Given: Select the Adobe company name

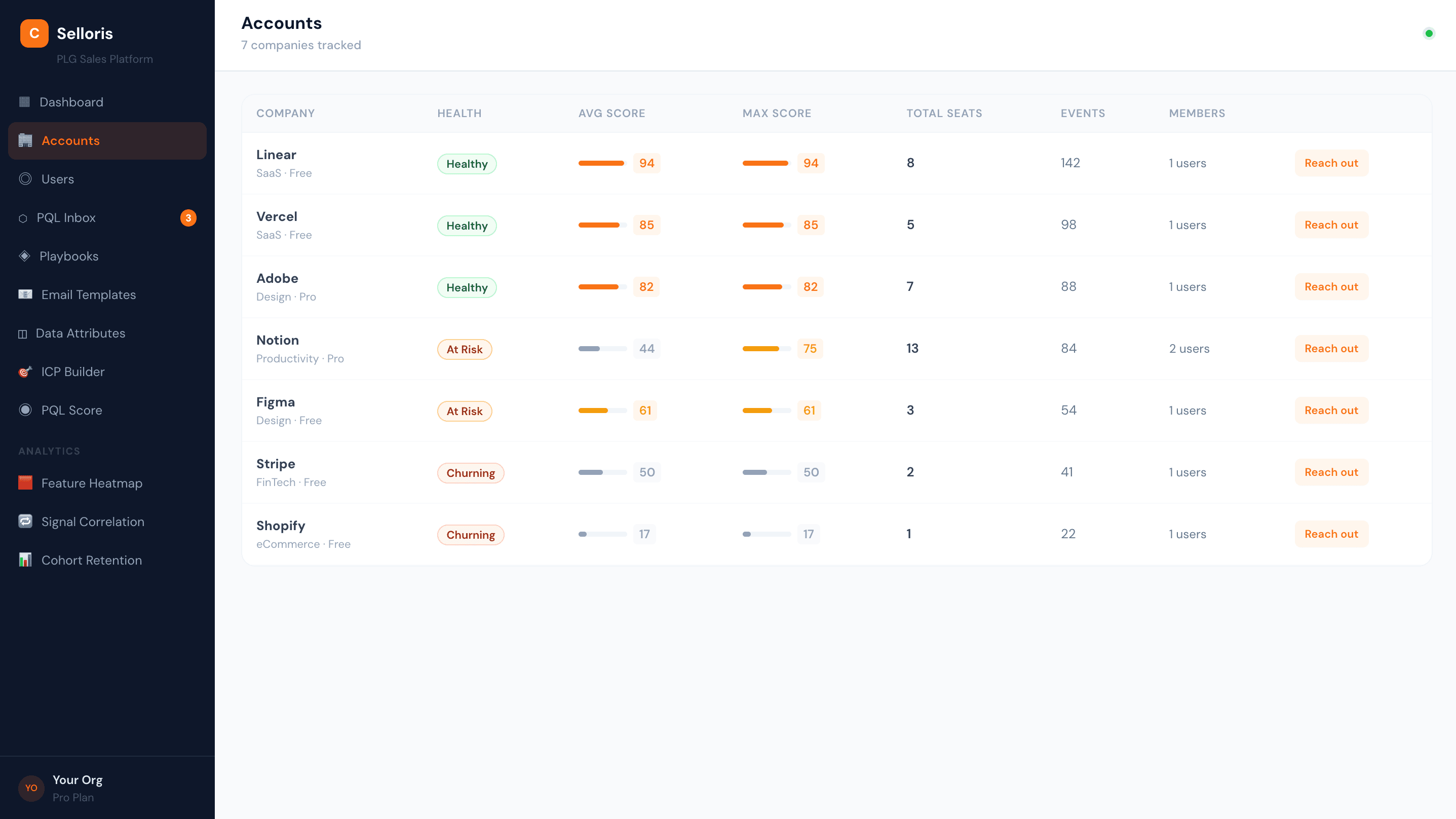Looking at the screenshot, I should pos(277,278).
